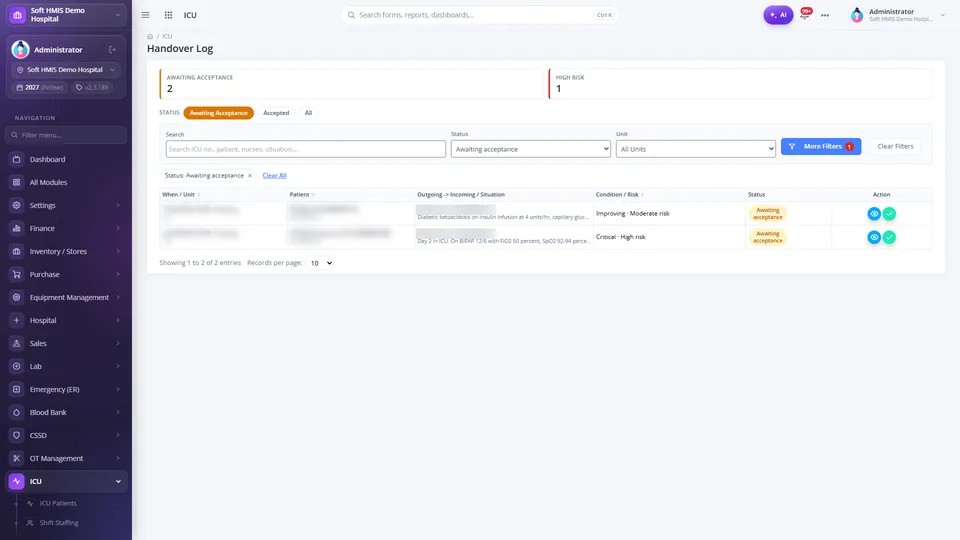Click the Awaiting Acceptance summary card
Screen dimensions: 960x540
[x=351, y=83]
